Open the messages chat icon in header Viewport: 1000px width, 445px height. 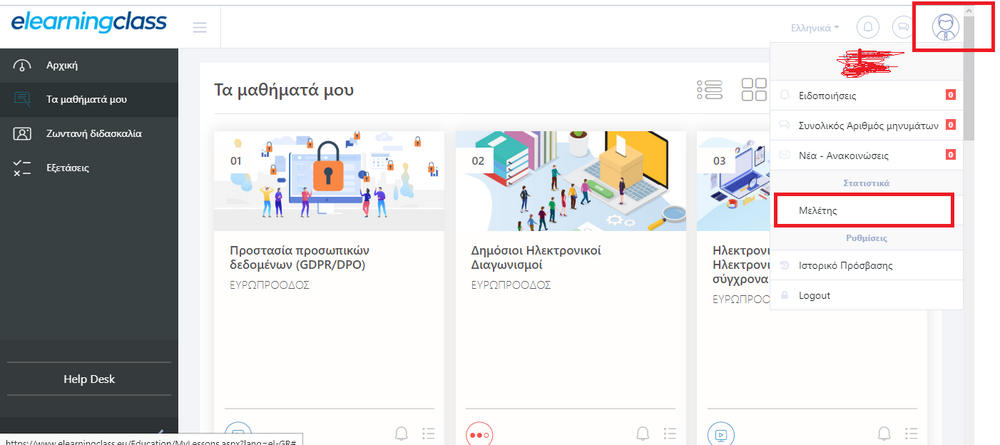pyautogui.click(x=902, y=27)
